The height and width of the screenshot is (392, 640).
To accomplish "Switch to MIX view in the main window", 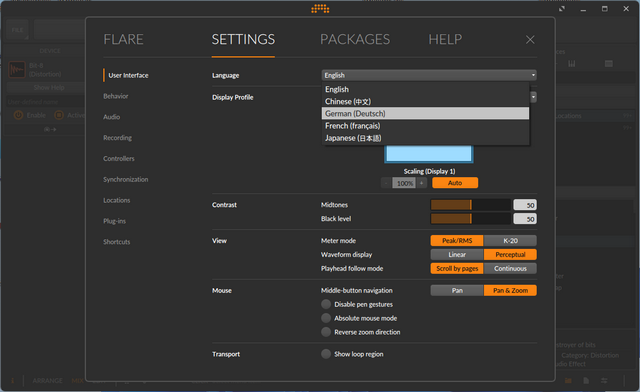I will pyautogui.click(x=77, y=381).
